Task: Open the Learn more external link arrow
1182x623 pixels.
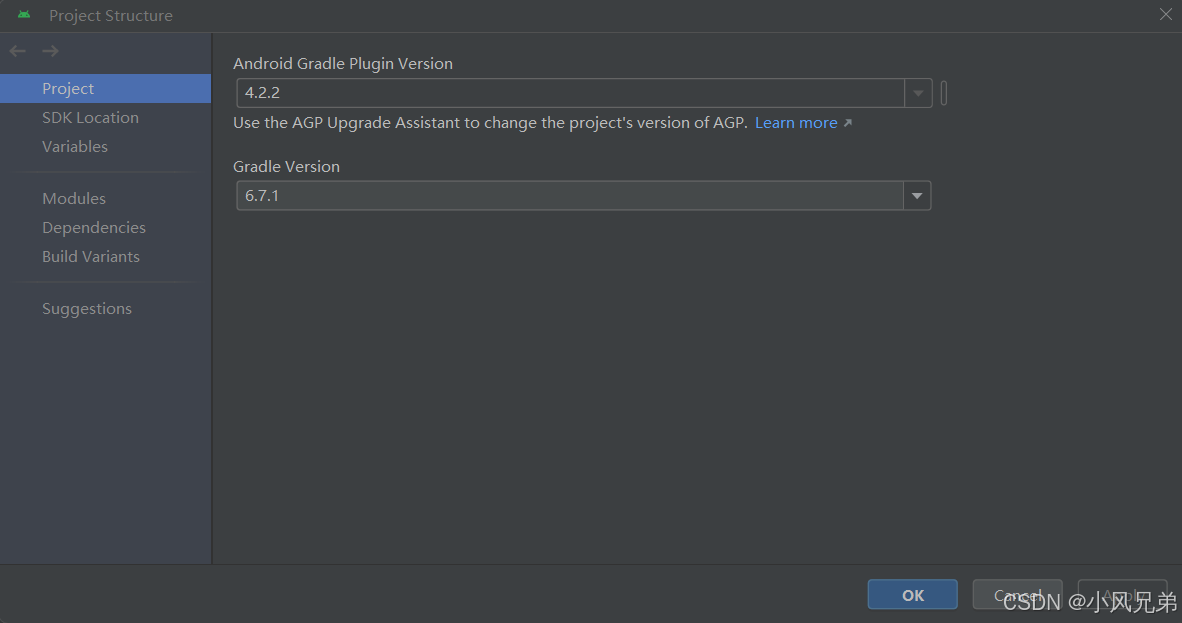Action: click(x=847, y=122)
